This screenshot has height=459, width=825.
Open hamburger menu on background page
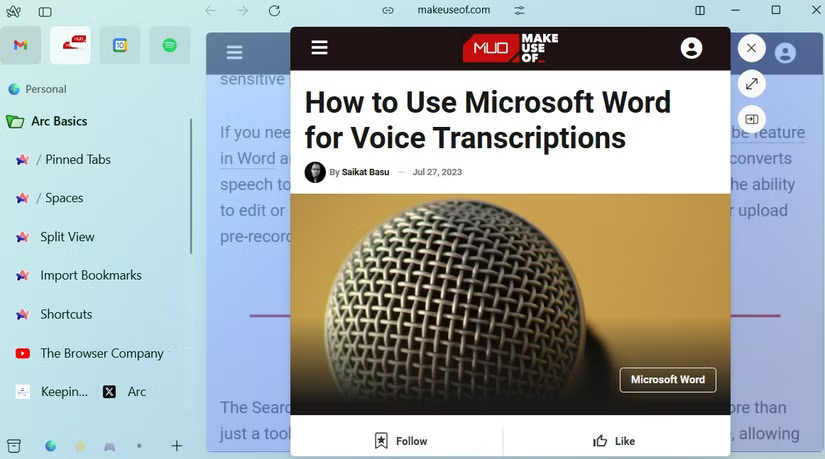click(234, 53)
